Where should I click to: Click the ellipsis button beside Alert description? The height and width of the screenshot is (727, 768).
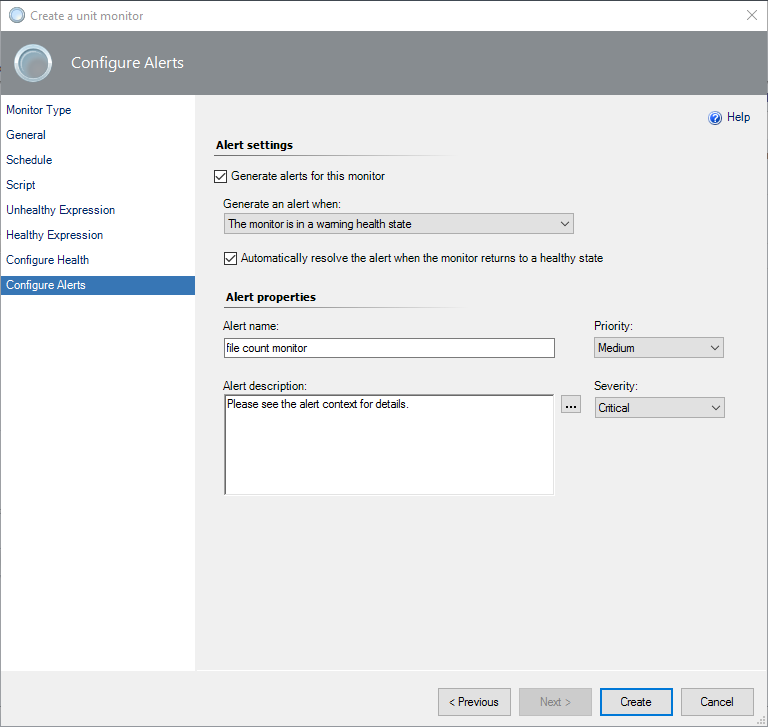click(571, 405)
